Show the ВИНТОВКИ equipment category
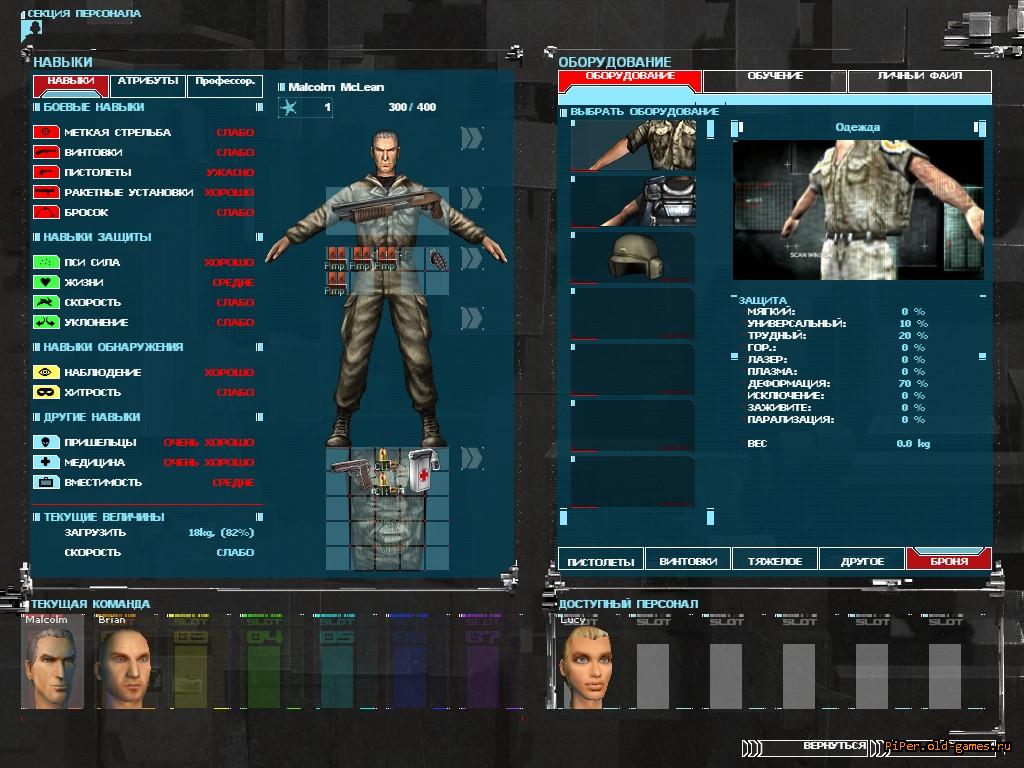This screenshot has width=1024, height=768. tap(688, 561)
